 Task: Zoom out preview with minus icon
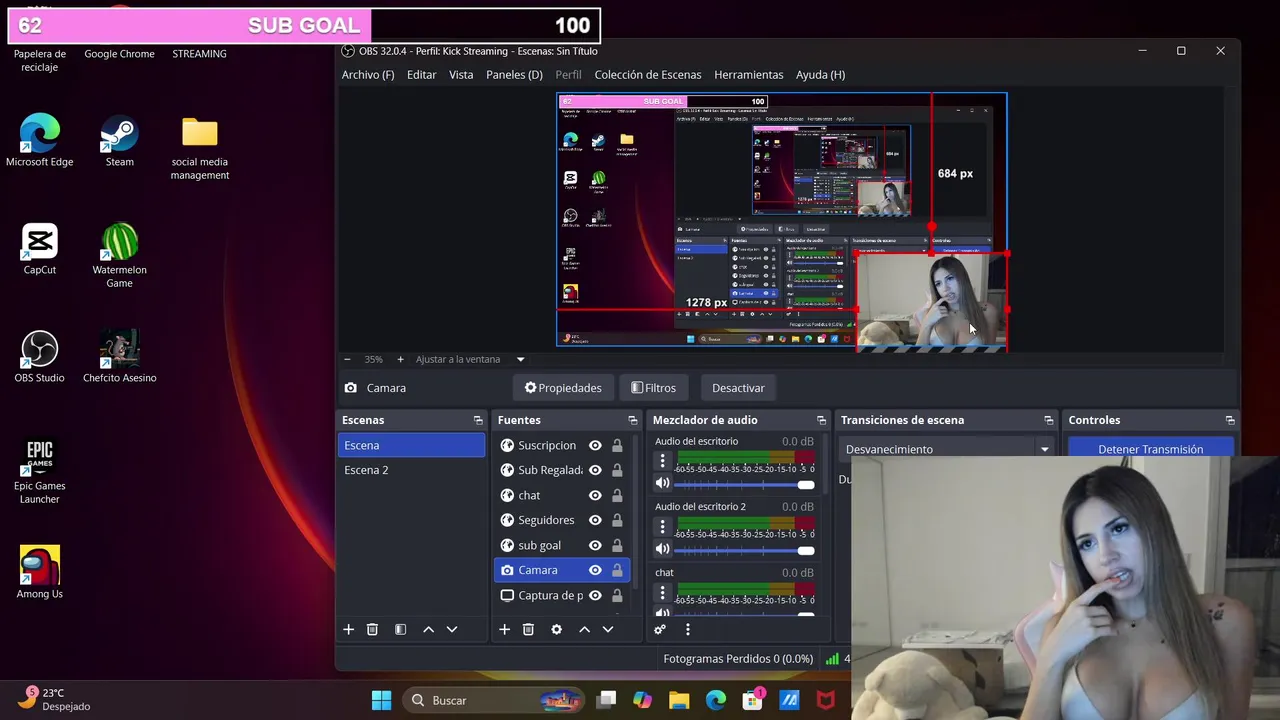coord(347,359)
